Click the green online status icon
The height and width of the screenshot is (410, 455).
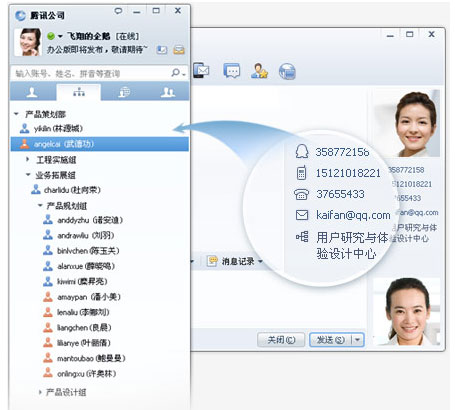tap(51, 36)
